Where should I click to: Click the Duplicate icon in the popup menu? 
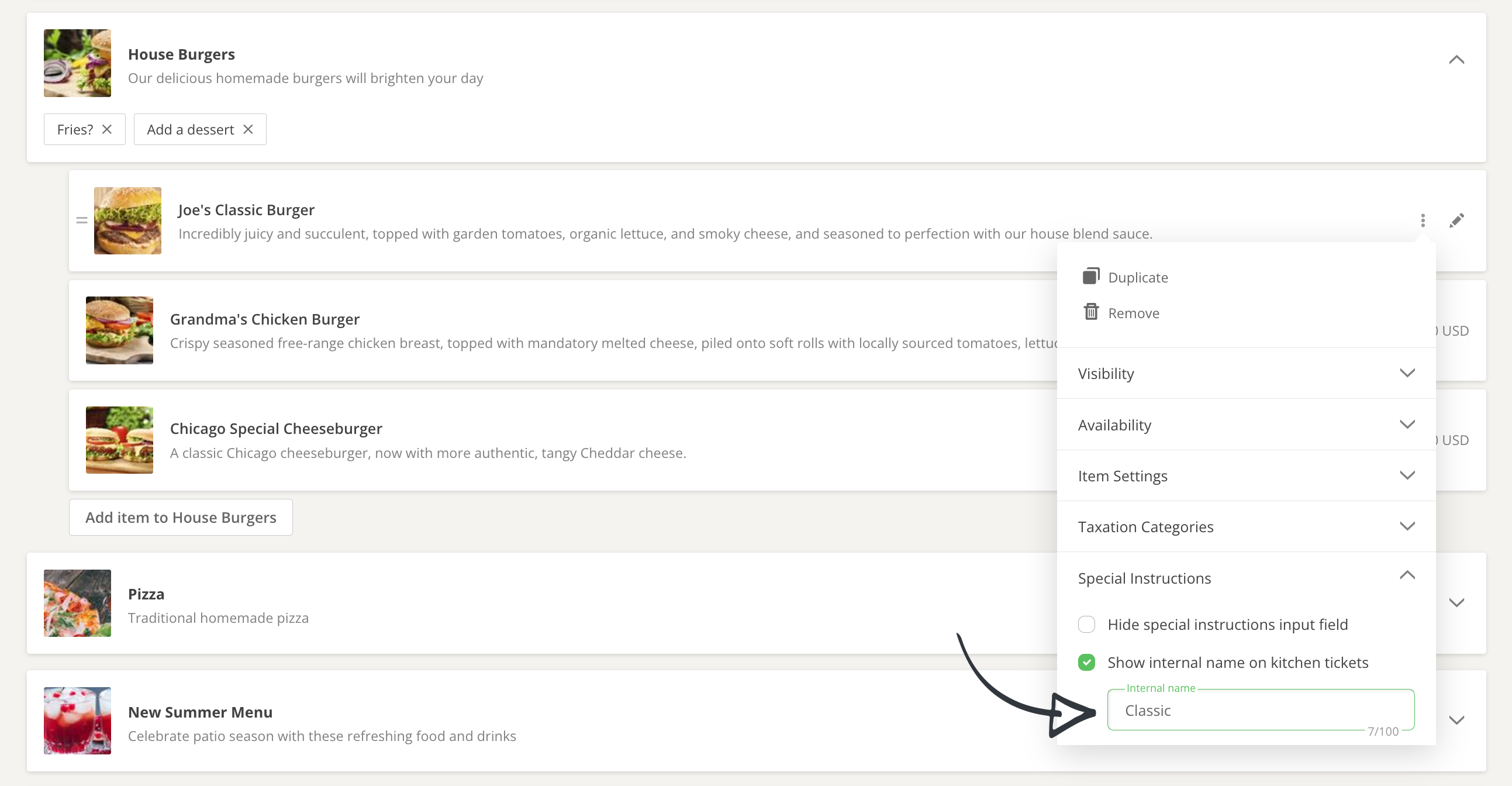click(x=1090, y=277)
